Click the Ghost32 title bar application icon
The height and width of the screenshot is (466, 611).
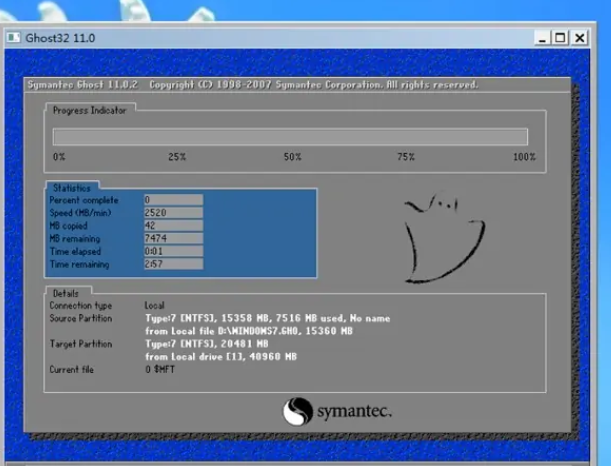click(14, 38)
